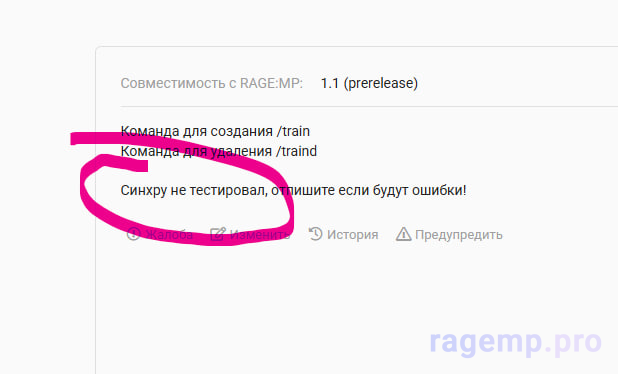
Task: Click the Жалоба report icon
Action: coord(134,234)
